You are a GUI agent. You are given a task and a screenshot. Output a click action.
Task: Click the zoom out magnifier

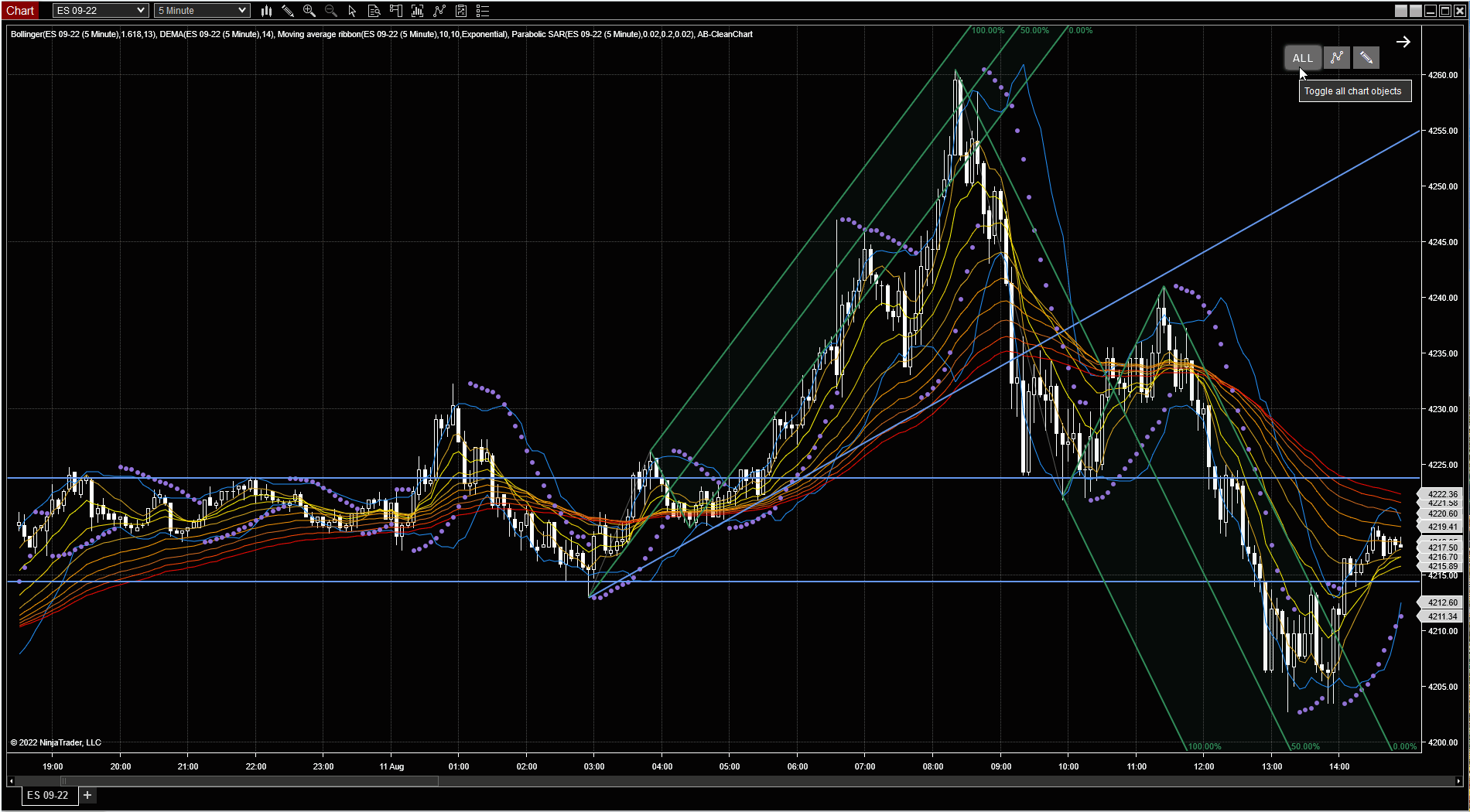[x=331, y=11]
